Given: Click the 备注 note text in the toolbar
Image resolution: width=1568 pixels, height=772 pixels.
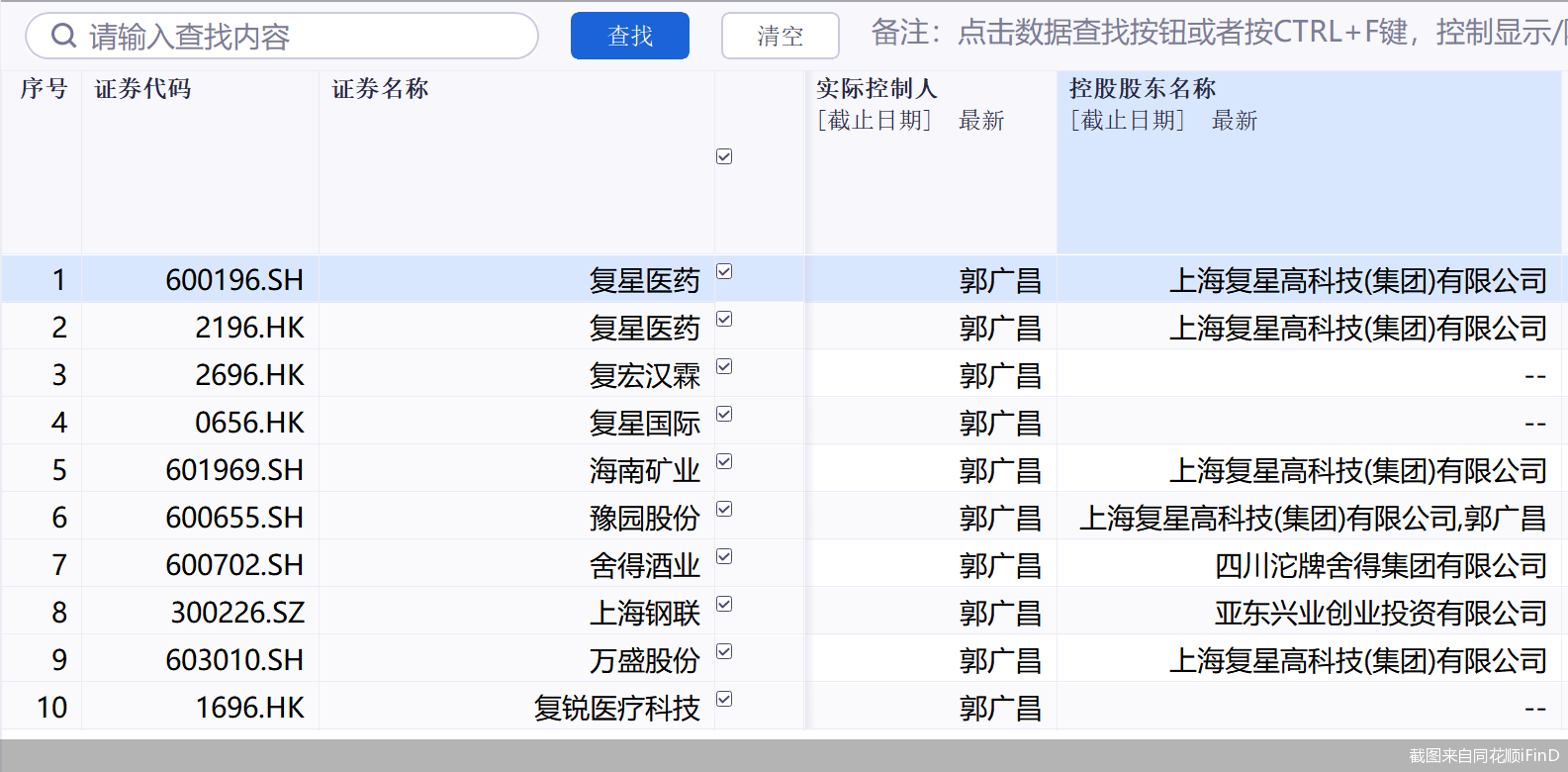Looking at the screenshot, I should point(1219,33).
